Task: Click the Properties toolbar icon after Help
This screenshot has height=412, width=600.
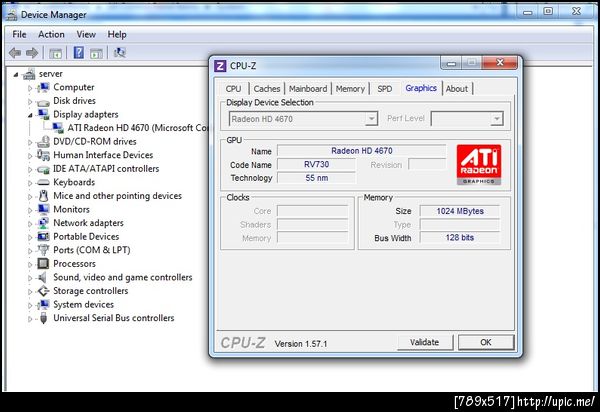Action: pyautogui.click(x=96, y=53)
